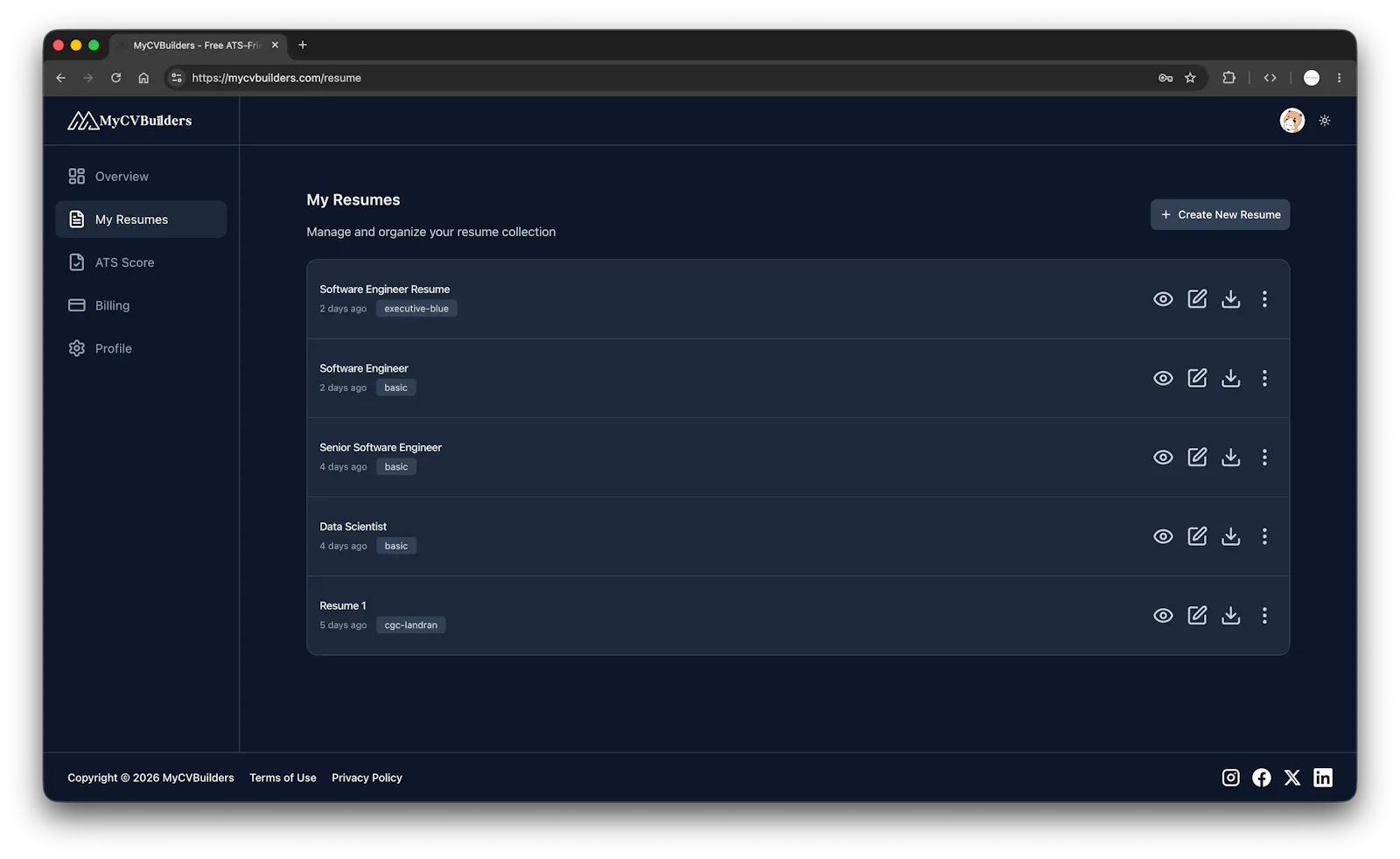Open more options for Senior Software Engineer
The width and height of the screenshot is (1400, 859).
(1264, 457)
